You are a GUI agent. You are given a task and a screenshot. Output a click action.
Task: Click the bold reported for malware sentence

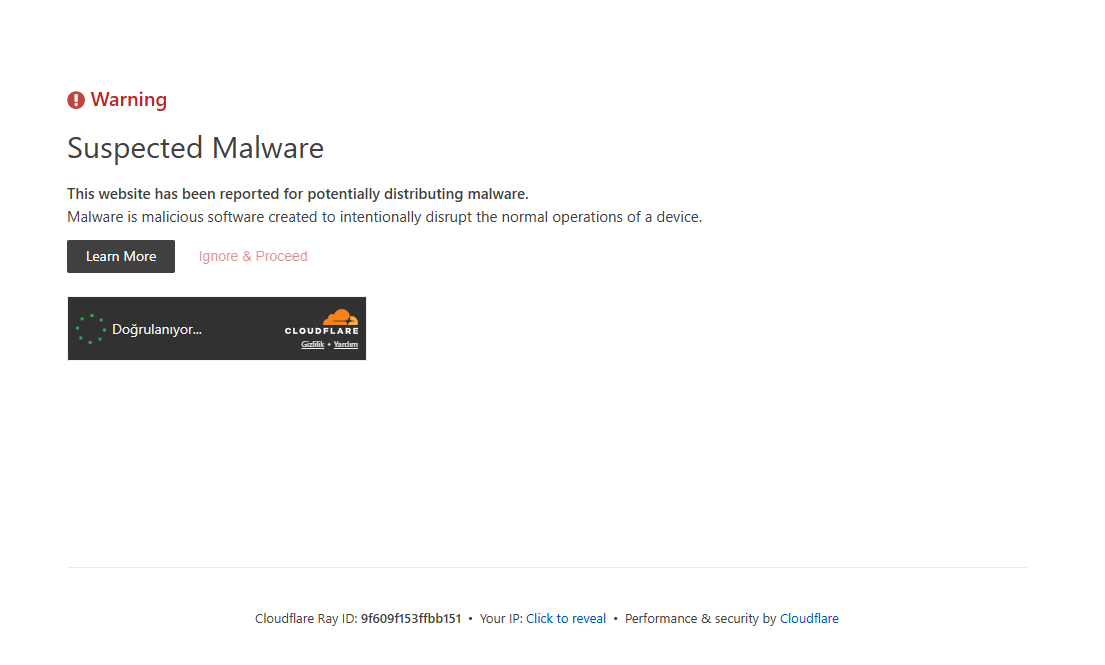(x=297, y=194)
